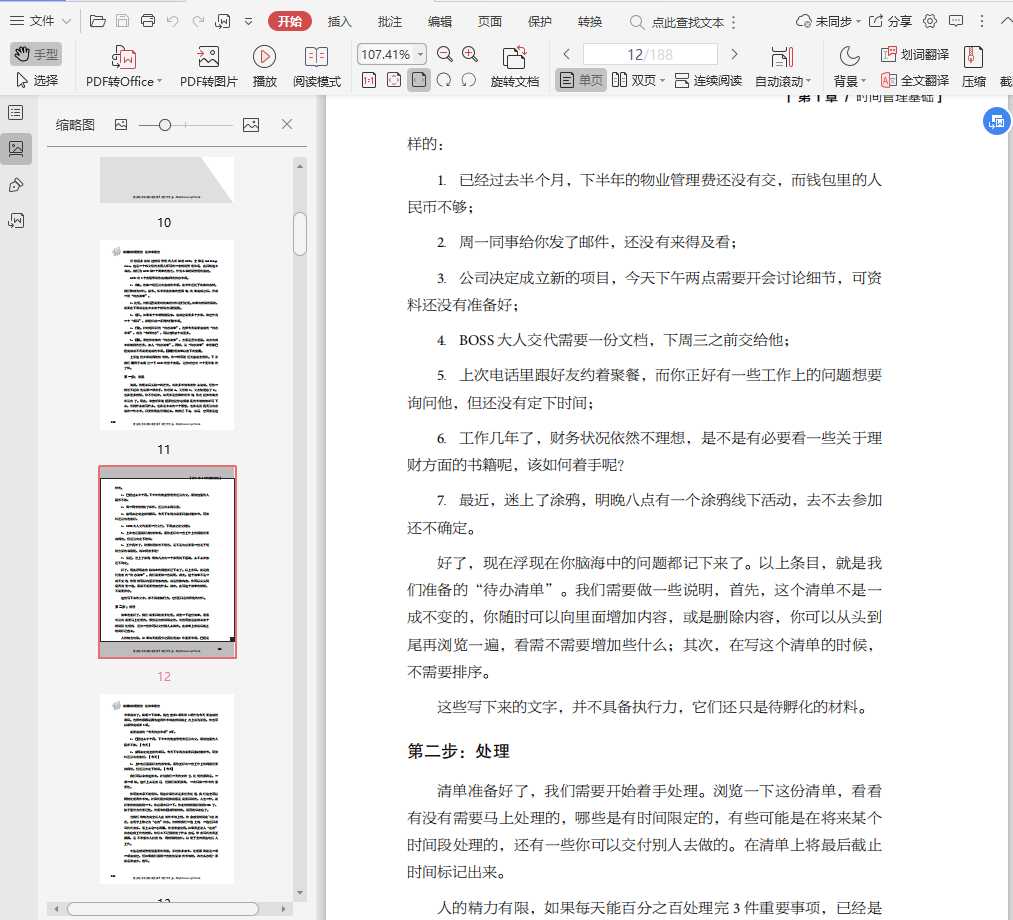
Task: Activate the 选择 selection tool
Action: pos(37,80)
